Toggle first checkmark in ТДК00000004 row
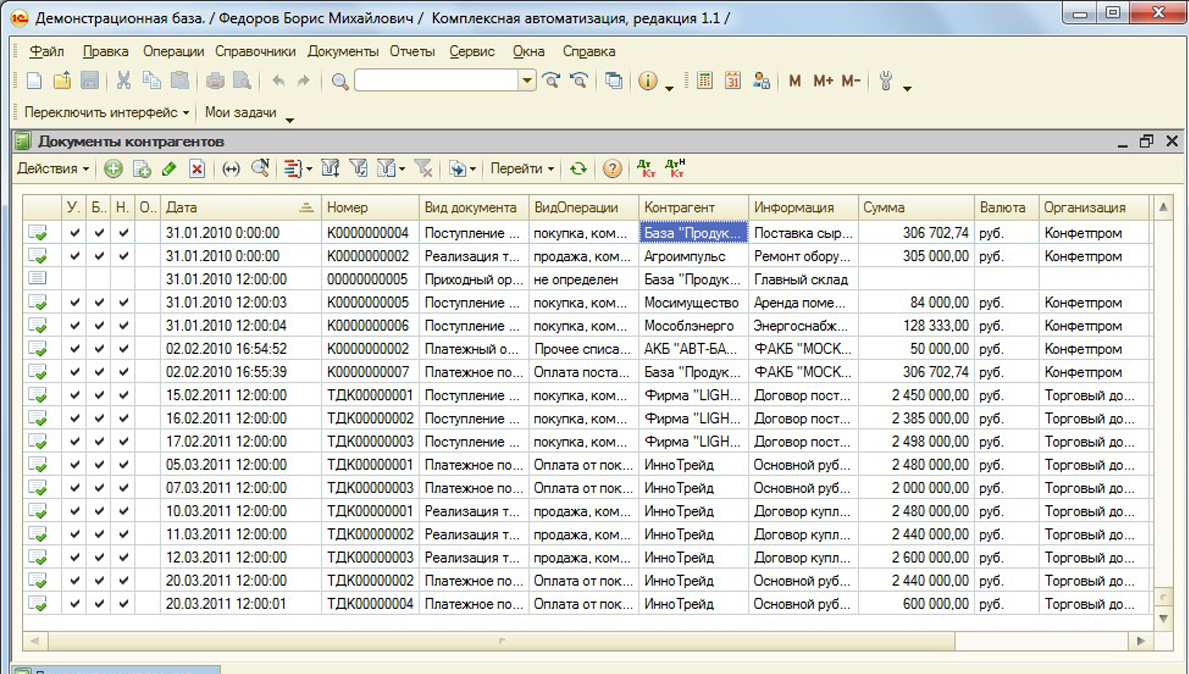The width and height of the screenshot is (1189, 674). point(74,604)
